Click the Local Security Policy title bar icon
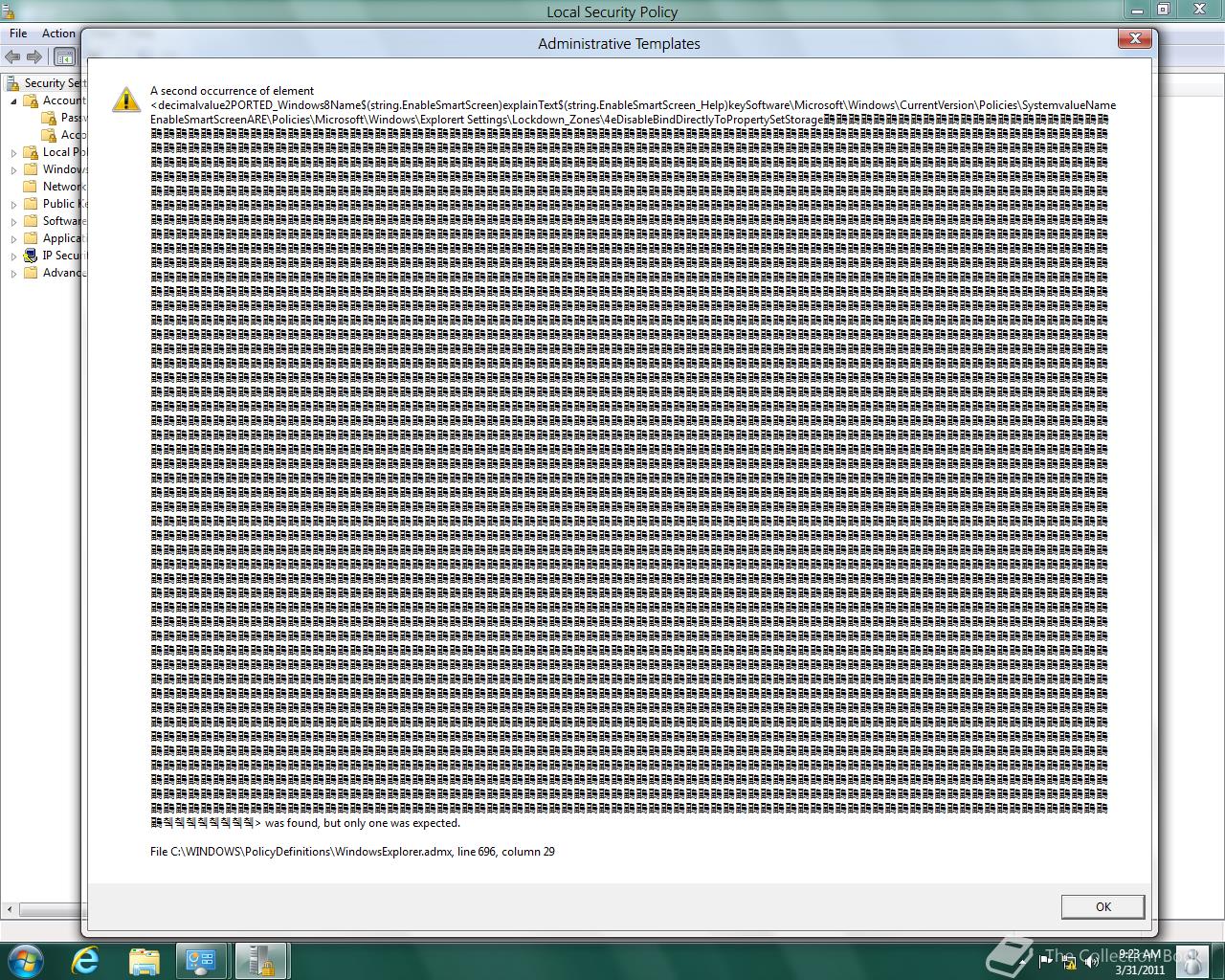The height and width of the screenshot is (980, 1225). (9, 11)
